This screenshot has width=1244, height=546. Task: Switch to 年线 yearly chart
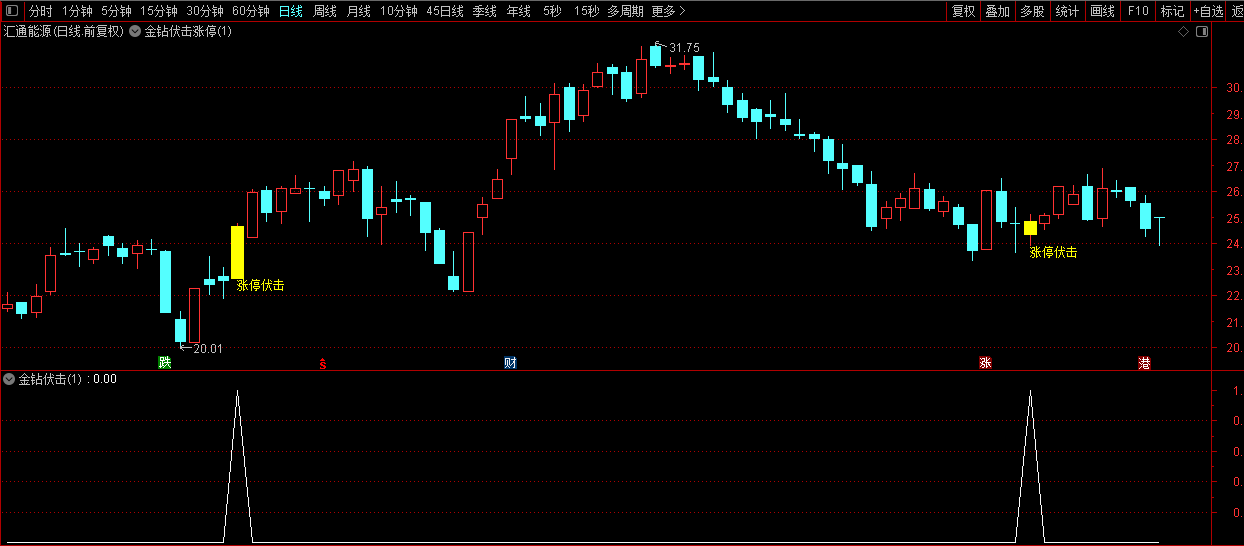tap(518, 11)
